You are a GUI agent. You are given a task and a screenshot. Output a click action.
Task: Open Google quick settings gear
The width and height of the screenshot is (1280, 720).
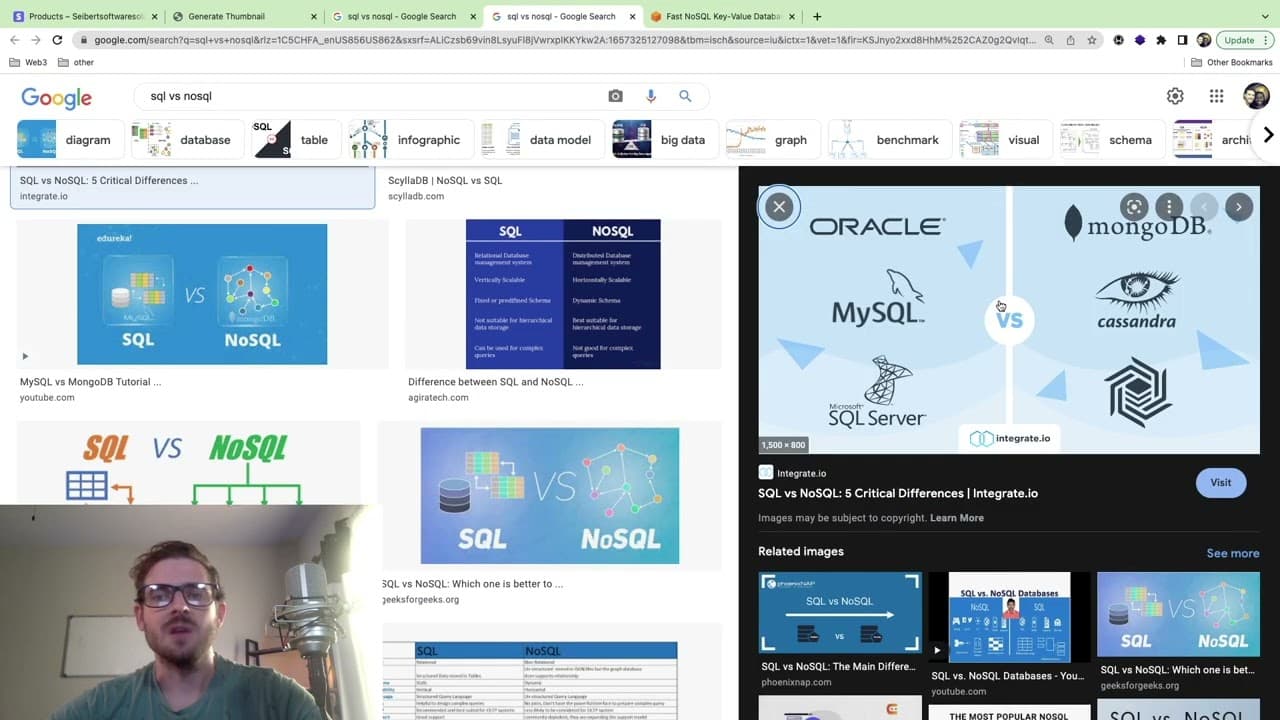[1175, 96]
